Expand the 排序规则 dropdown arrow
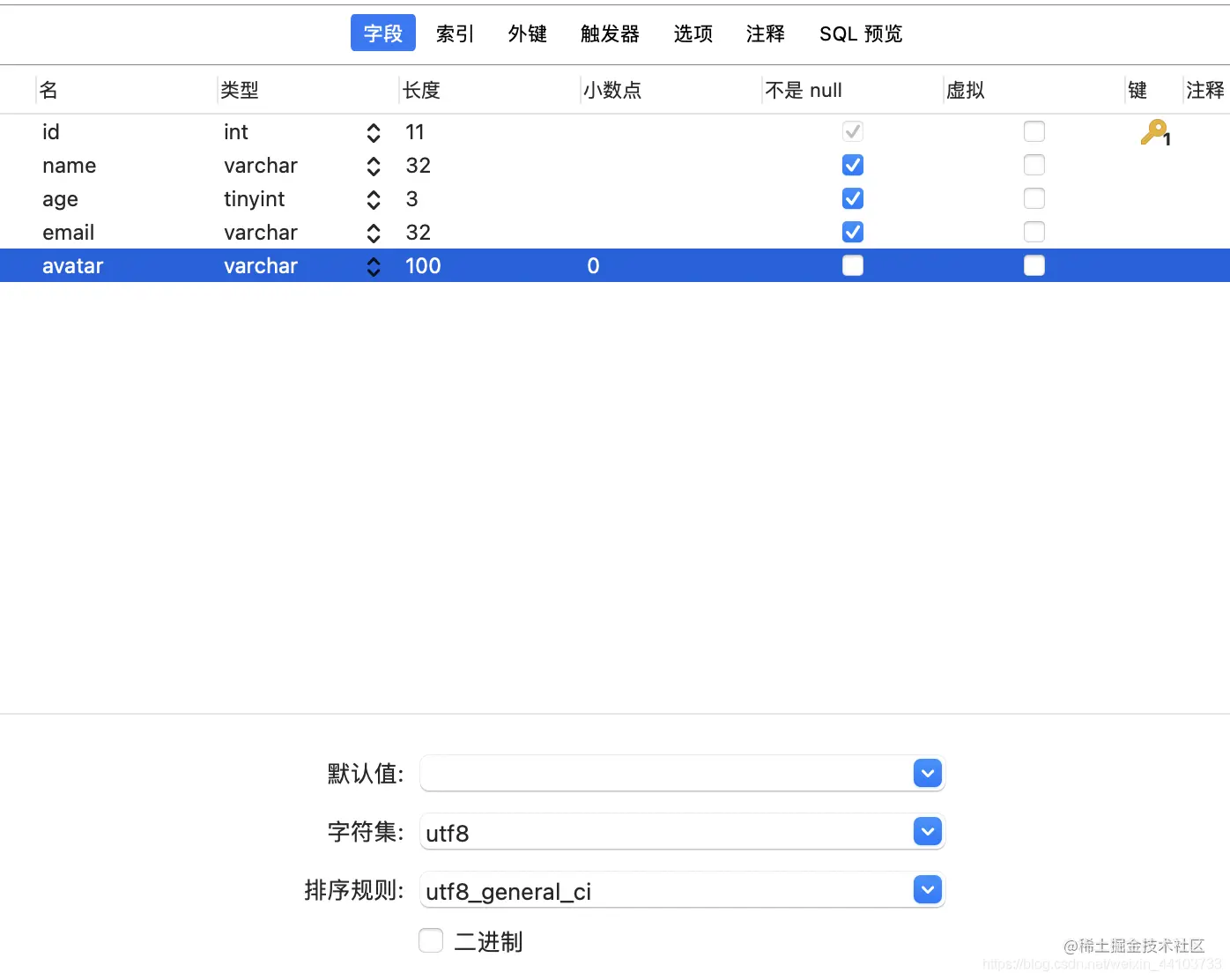This screenshot has width=1230, height=980. click(928, 889)
